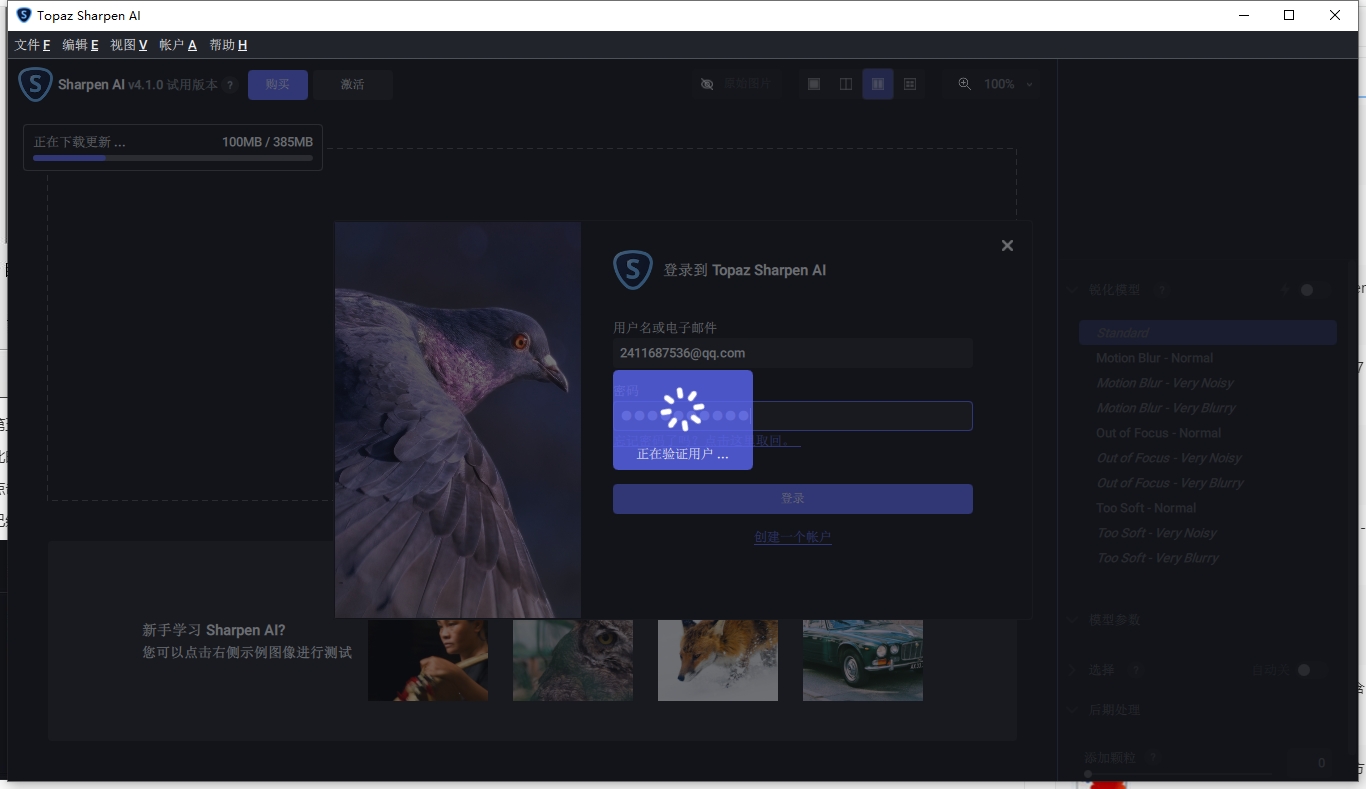Click the Topaz Sharpen AI shield logo
This screenshot has height=789, width=1366.
(35, 84)
